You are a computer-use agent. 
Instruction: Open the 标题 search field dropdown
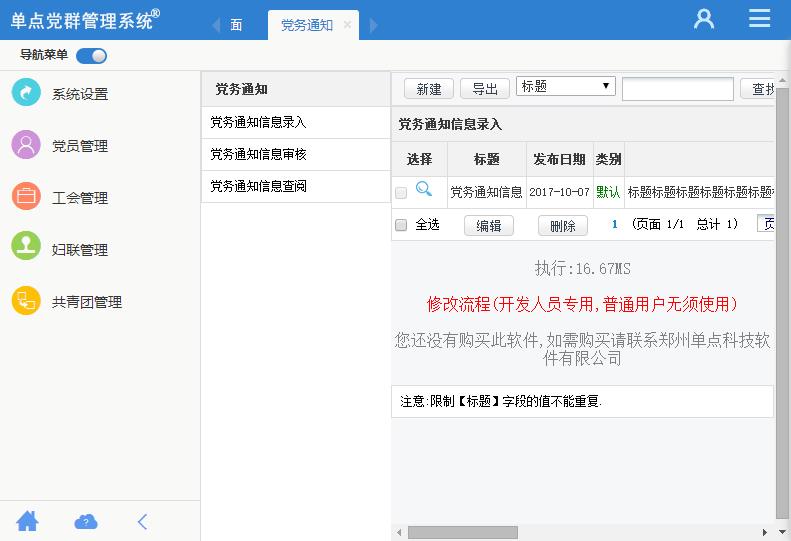tap(566, 86)
